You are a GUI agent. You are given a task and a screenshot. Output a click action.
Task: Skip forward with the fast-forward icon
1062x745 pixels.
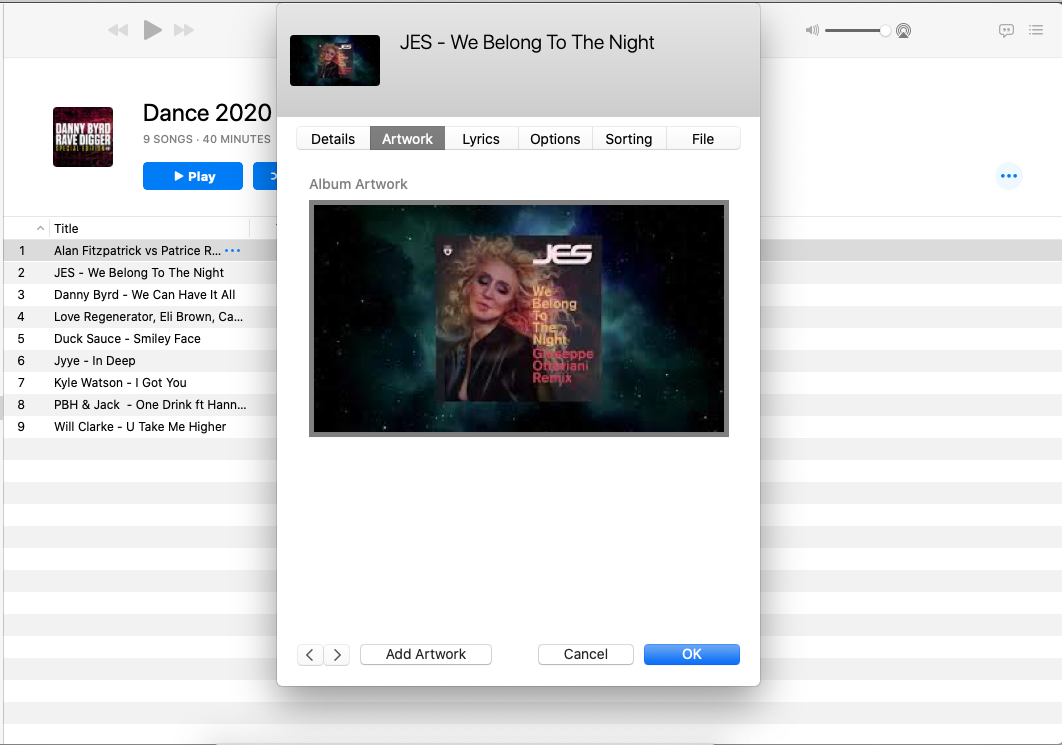point(184,30)
